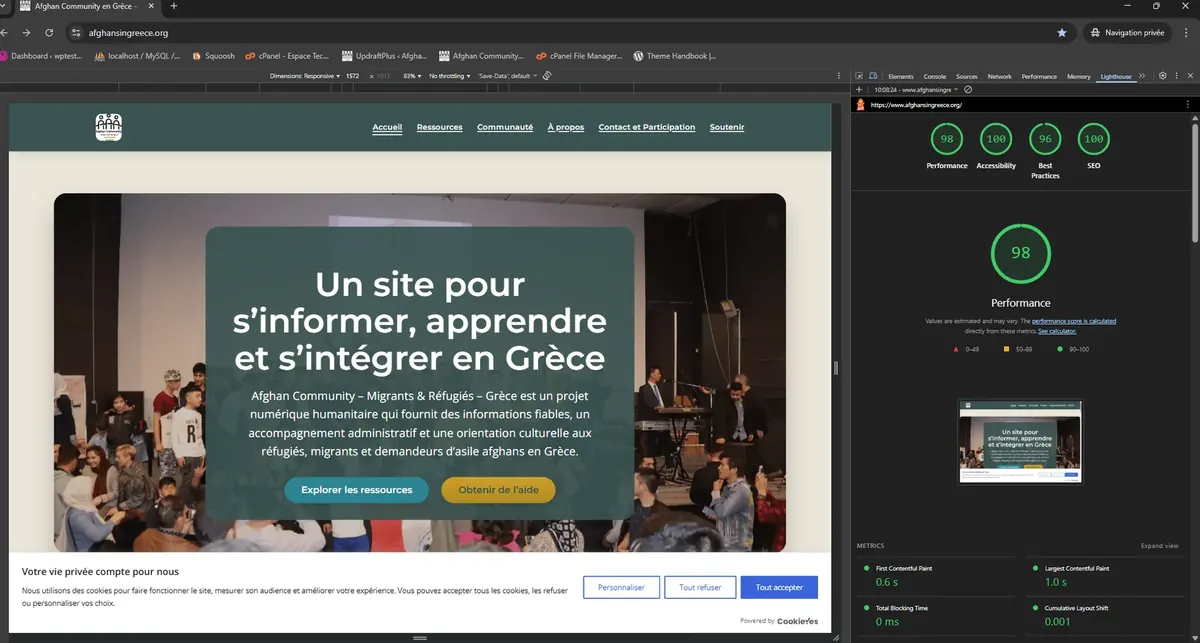The width and height of the screenshot is (1200, 643).
Task: Click the Lighthouse logo icon beside the report URL
Action: pos(859,104)
